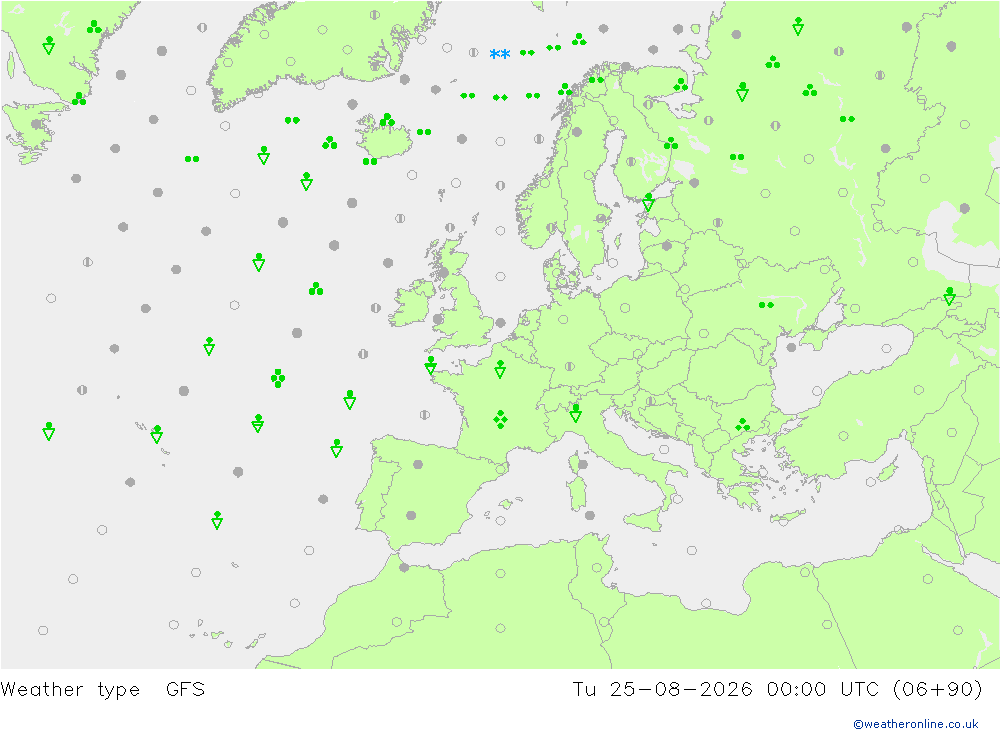Select the shower symbol over the Azores
Screen dimensions: 1000x733
click(x=156, y=434)
